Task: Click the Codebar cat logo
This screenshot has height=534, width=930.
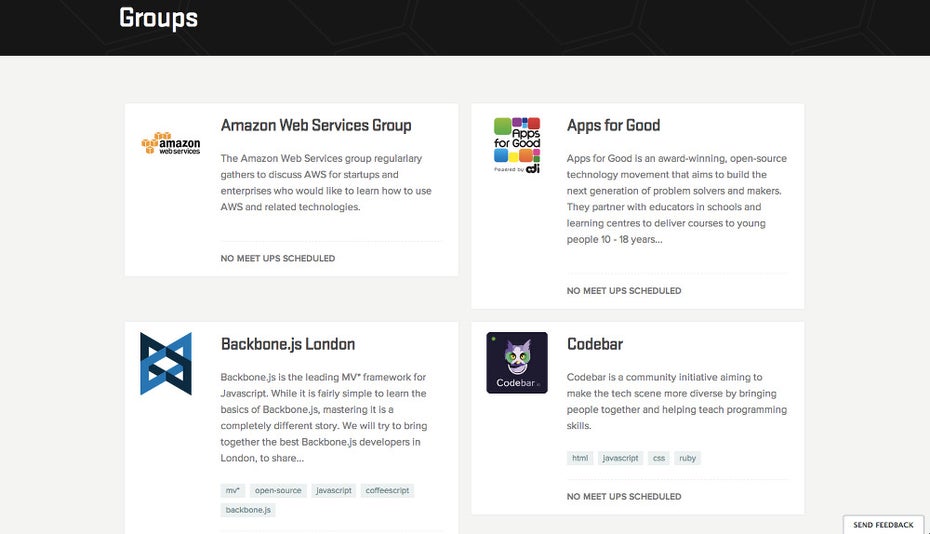Action: coord(517,363)
